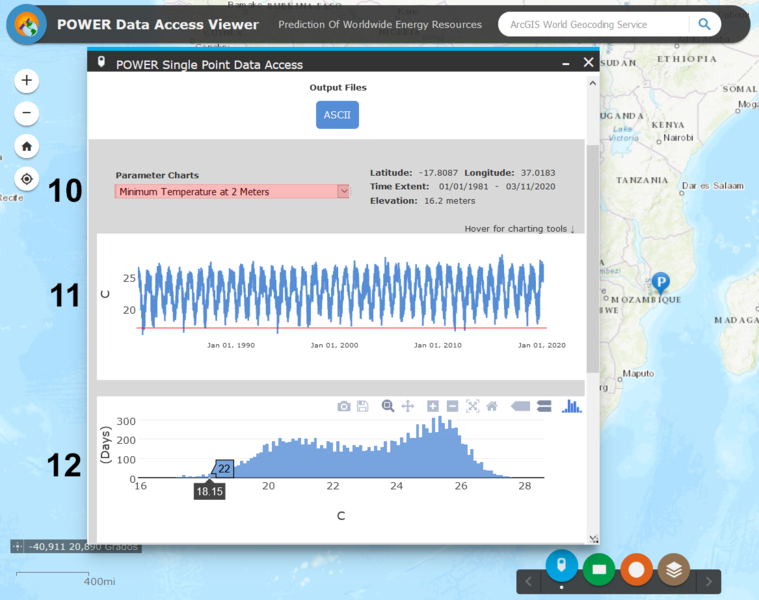Toggle compare data on hover
The image size is (759, 600).
click(x=544, y=406)
